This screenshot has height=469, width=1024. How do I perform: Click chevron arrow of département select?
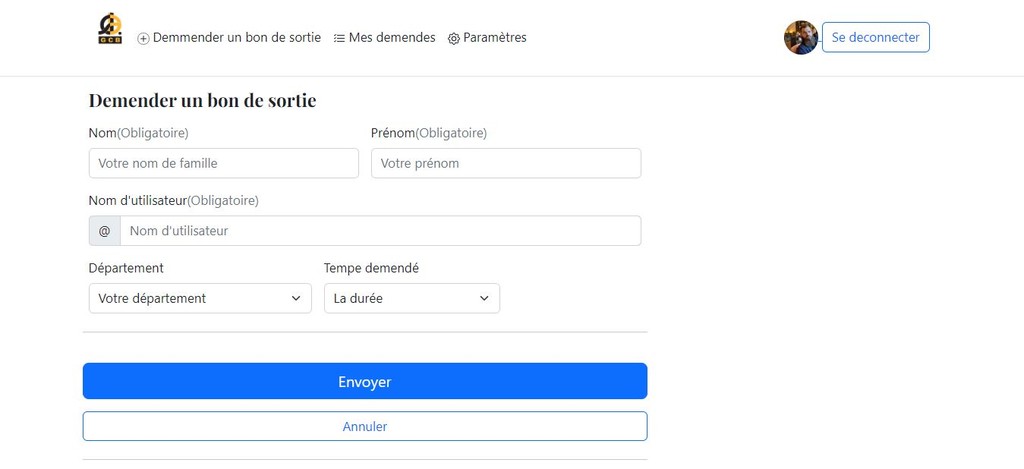coord(296,298)
